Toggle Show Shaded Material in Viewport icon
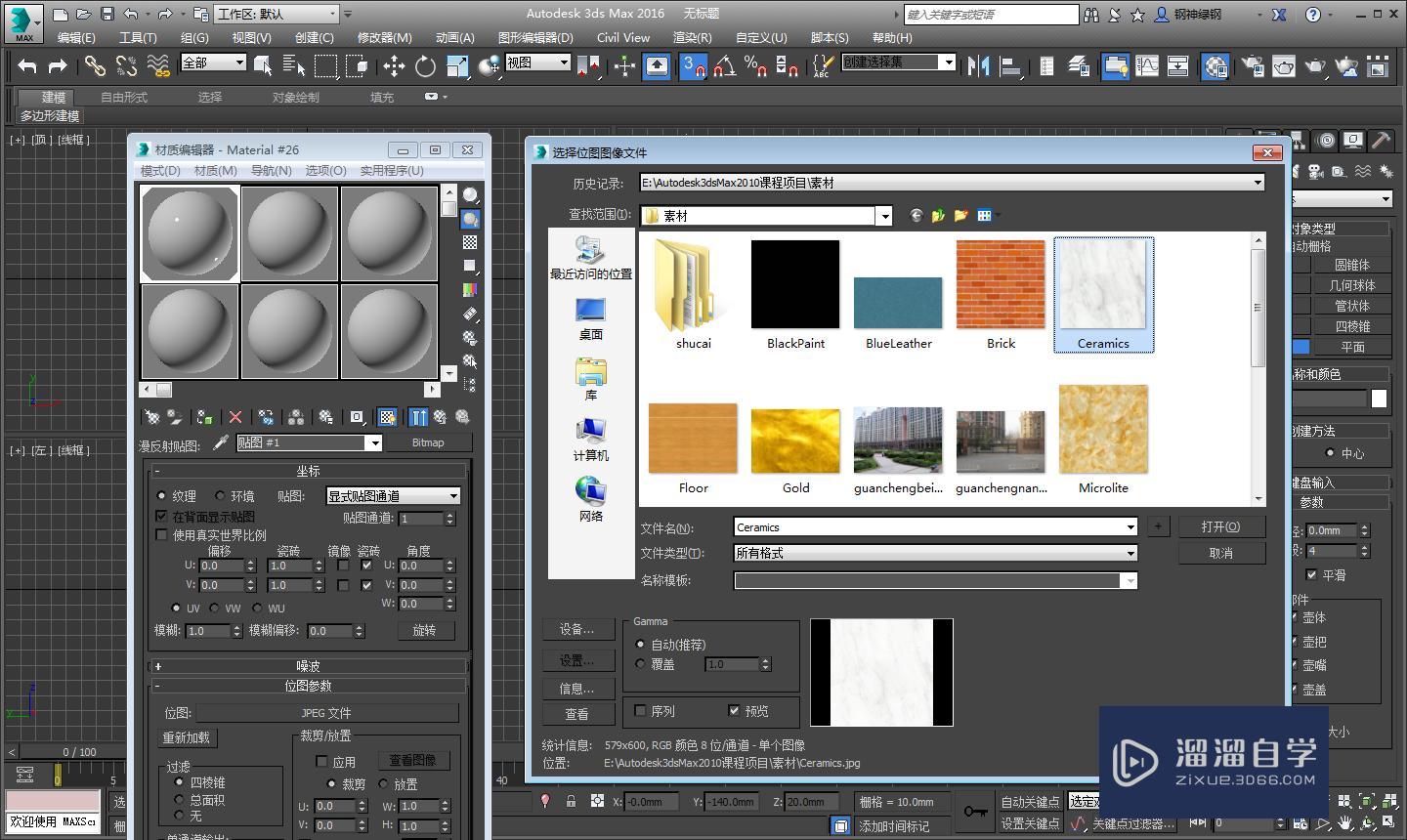Viewport: 1407px width, 840px height. point(387,417)
